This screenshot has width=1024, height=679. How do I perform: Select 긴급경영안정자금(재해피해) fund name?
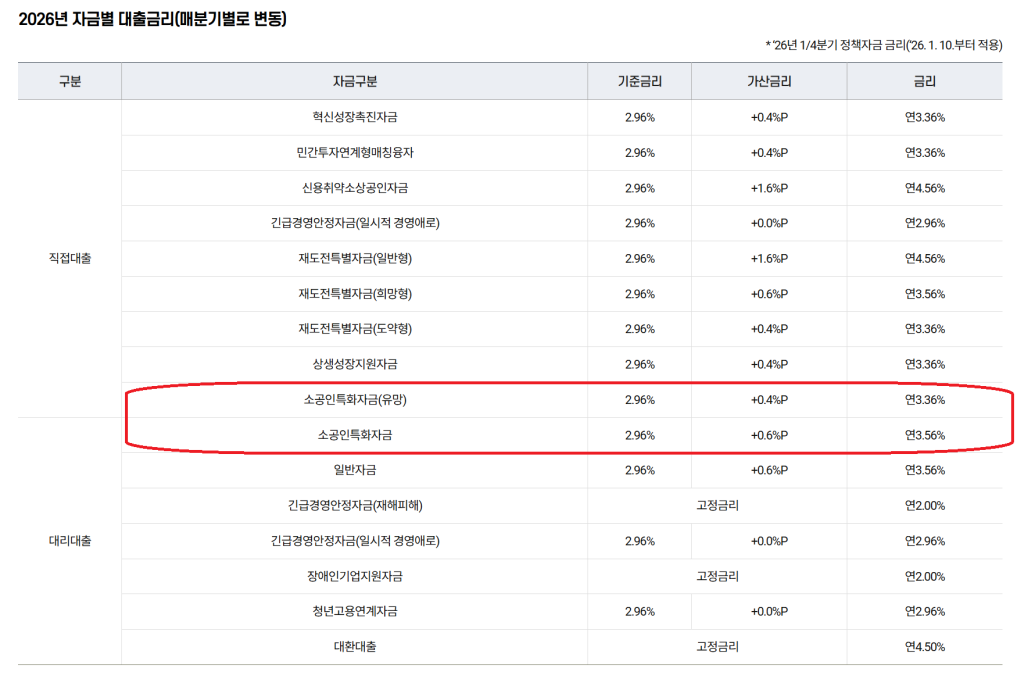point(354,506)
